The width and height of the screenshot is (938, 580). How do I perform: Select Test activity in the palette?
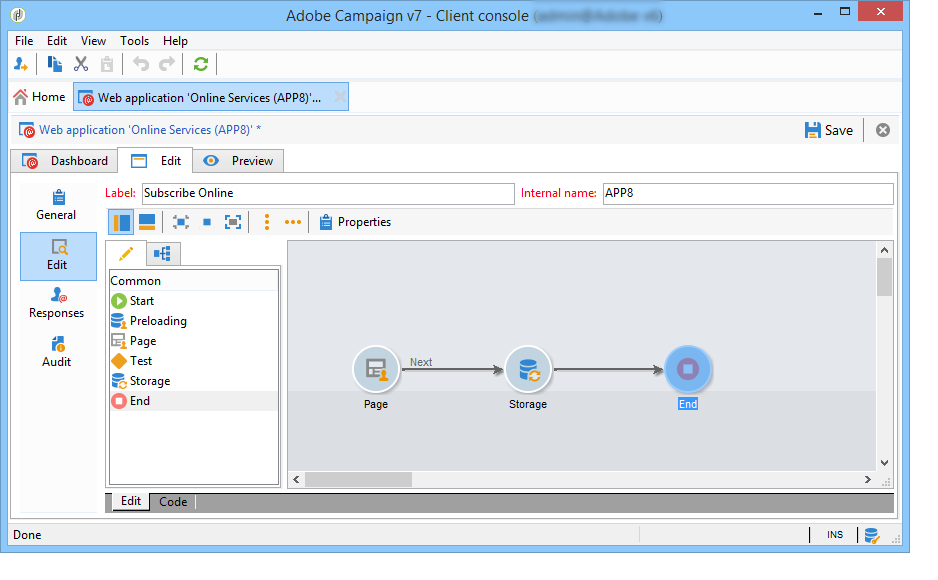pyautogui.click(x=194, y=361)
